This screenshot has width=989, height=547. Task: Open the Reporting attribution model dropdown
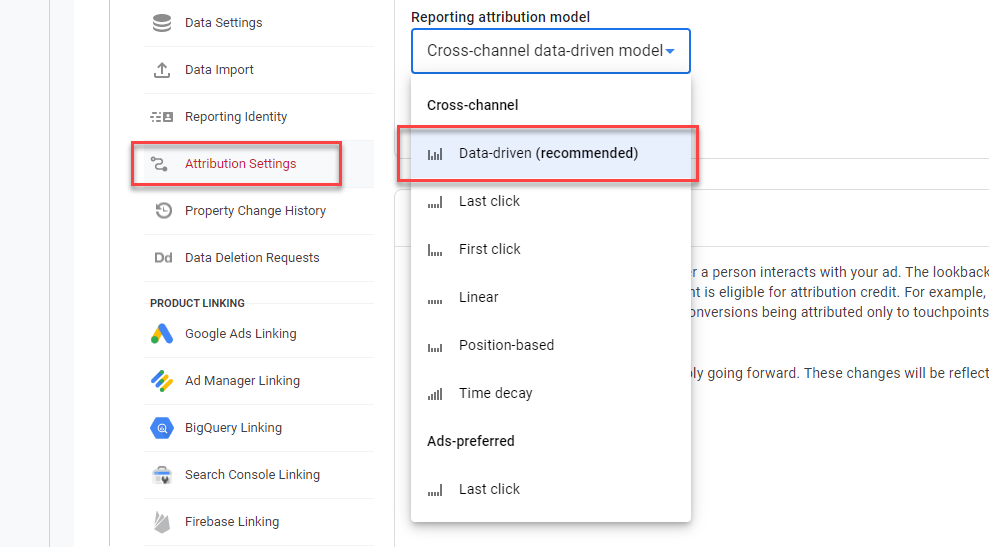tap(550, 51)
